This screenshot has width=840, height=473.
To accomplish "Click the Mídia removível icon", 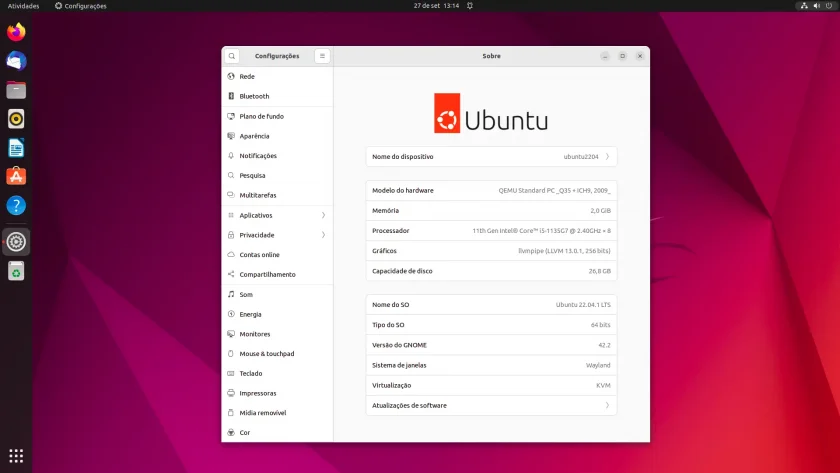I will [x=231, y=412].
